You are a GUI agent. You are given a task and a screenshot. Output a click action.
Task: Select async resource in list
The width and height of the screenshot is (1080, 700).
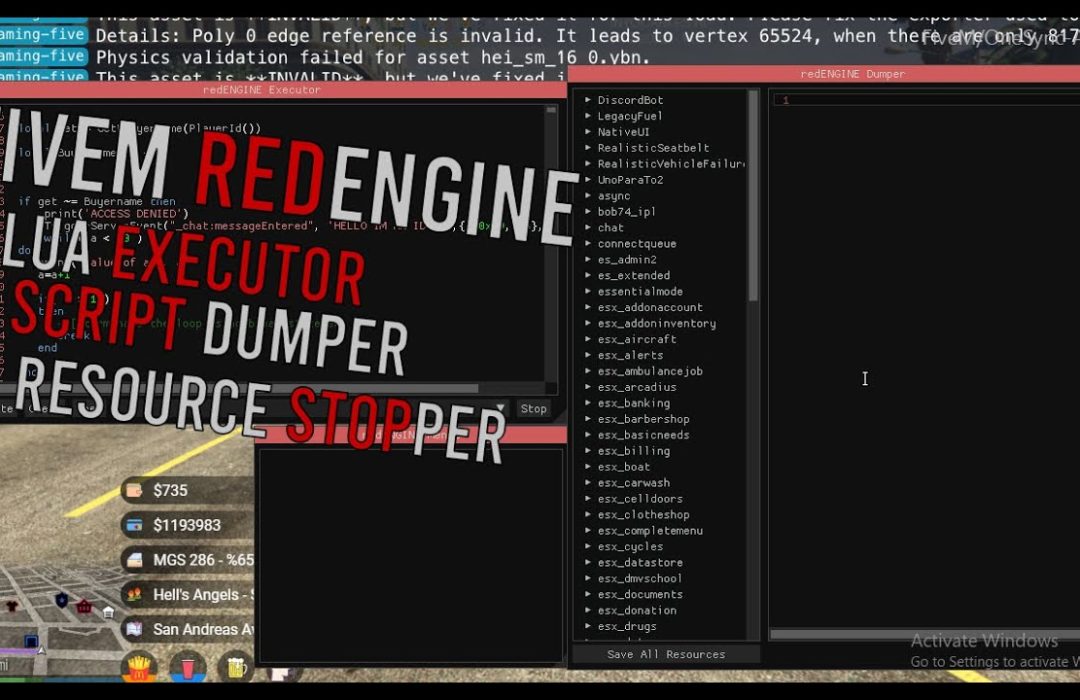(x=614, y=196)
